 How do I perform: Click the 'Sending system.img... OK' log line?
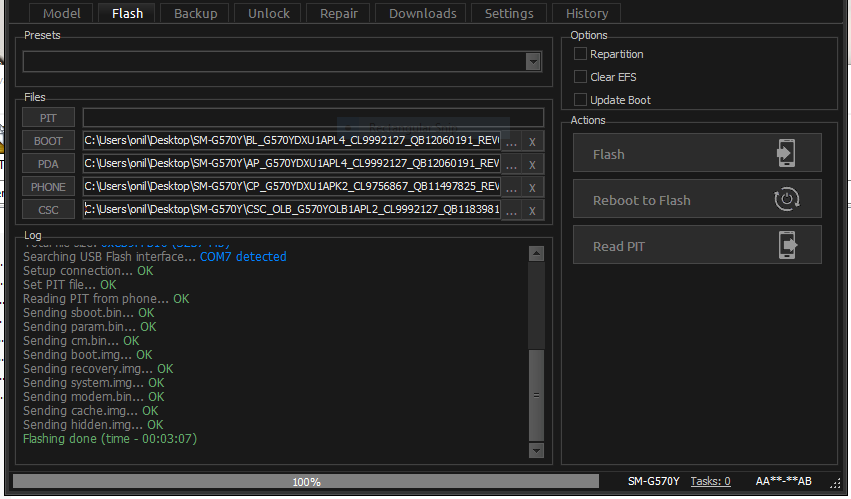(93, 383)
